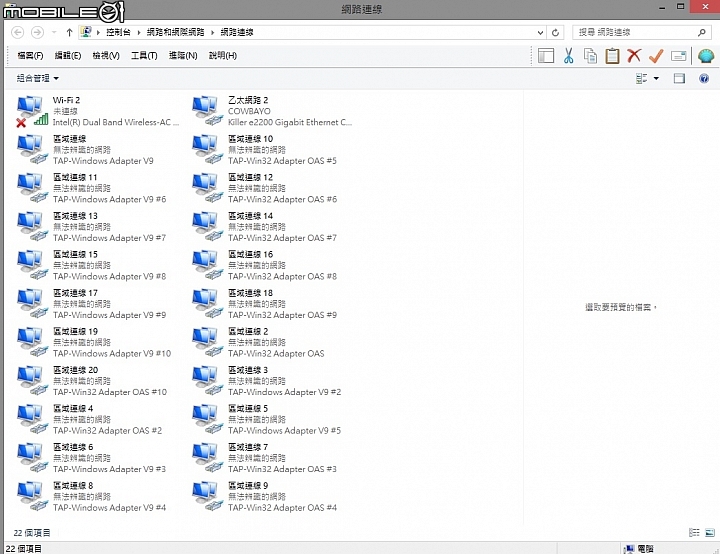The width and height of the screenshot is (720, 554).
Task: Open the 說明(H) menu
Action: (223, 56)
